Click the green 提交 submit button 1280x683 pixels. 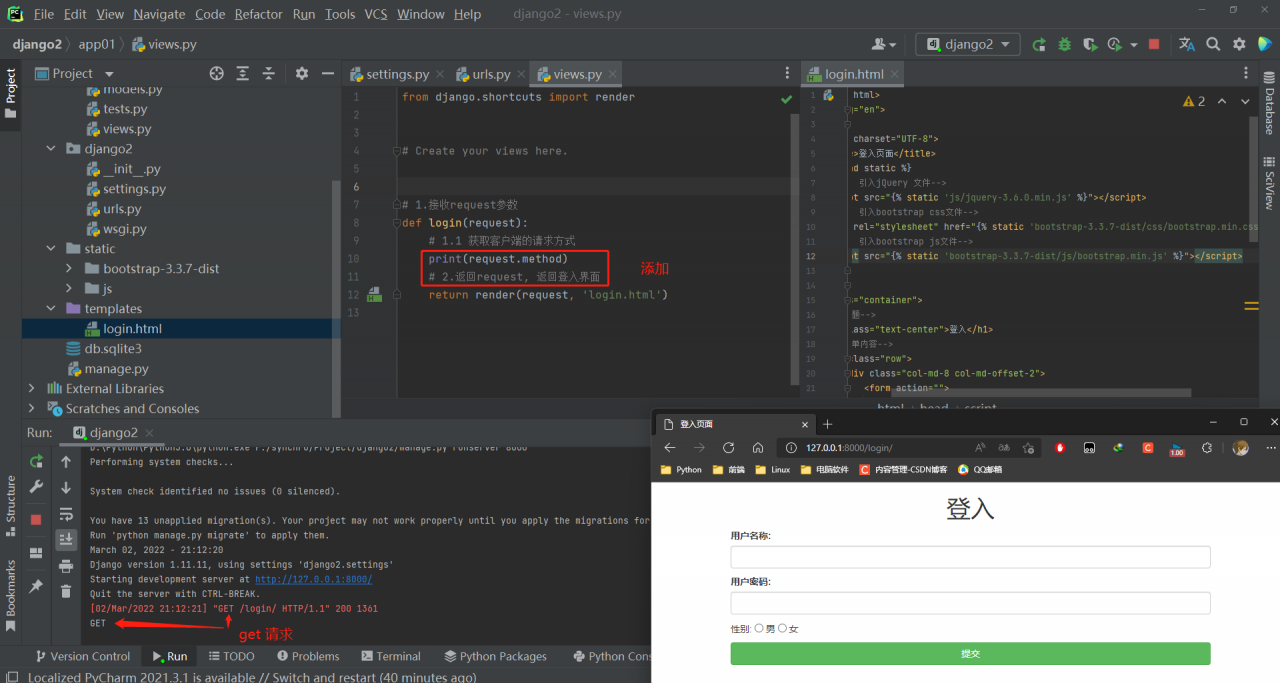970,653
